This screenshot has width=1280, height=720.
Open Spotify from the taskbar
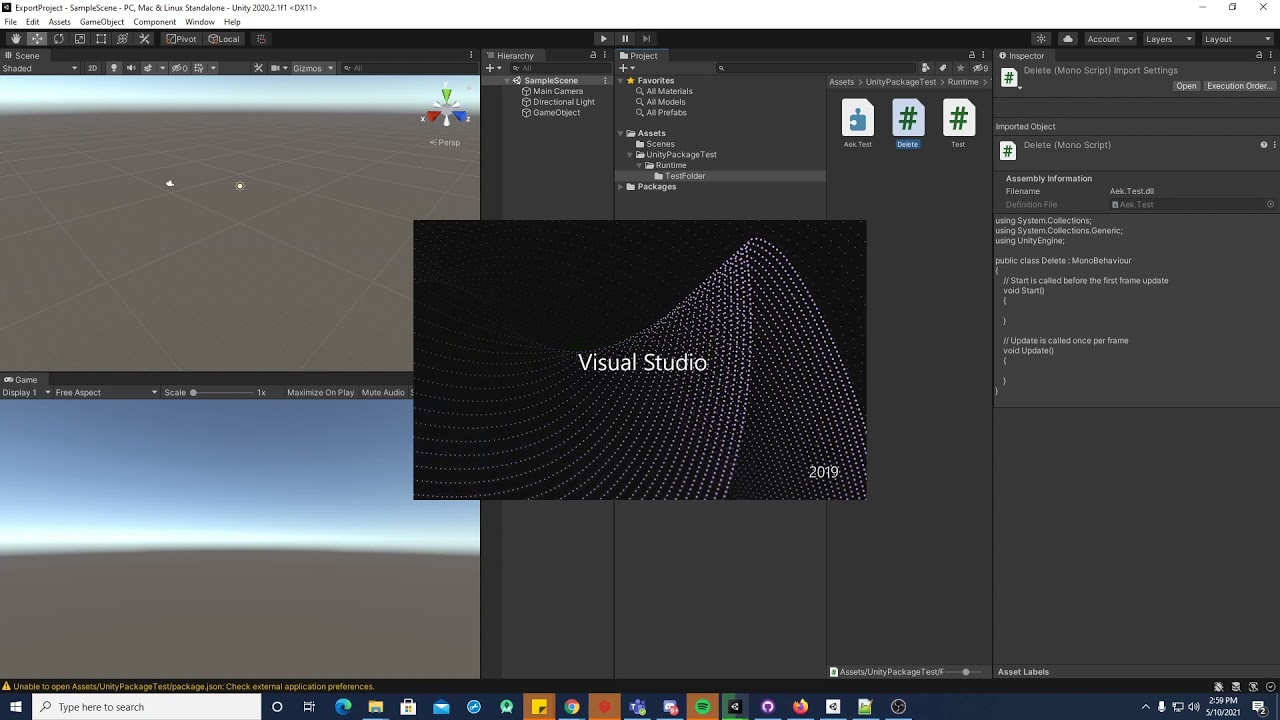[703, 707]
